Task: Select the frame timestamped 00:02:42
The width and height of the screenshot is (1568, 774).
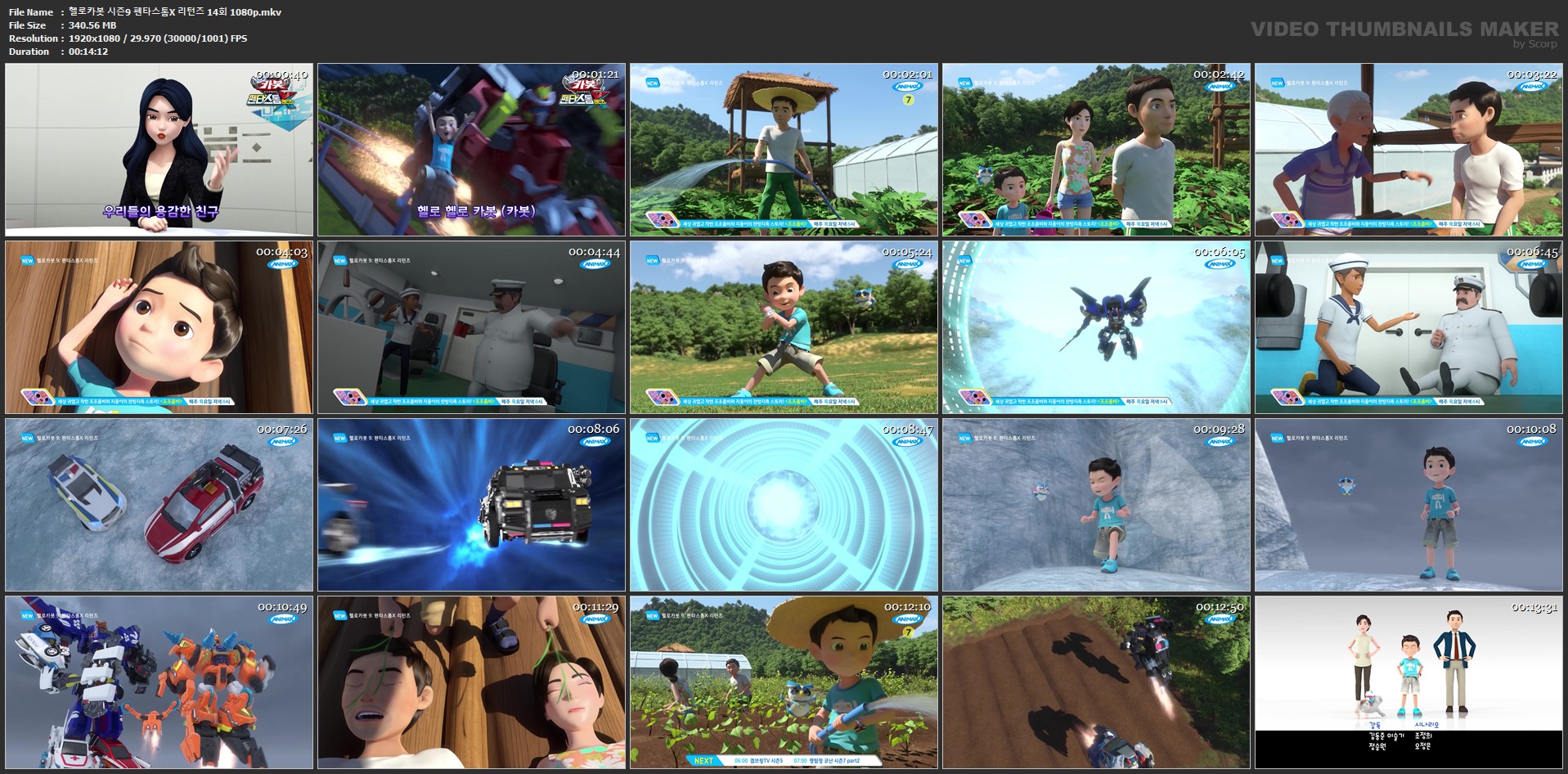Action: point(1097,150)
